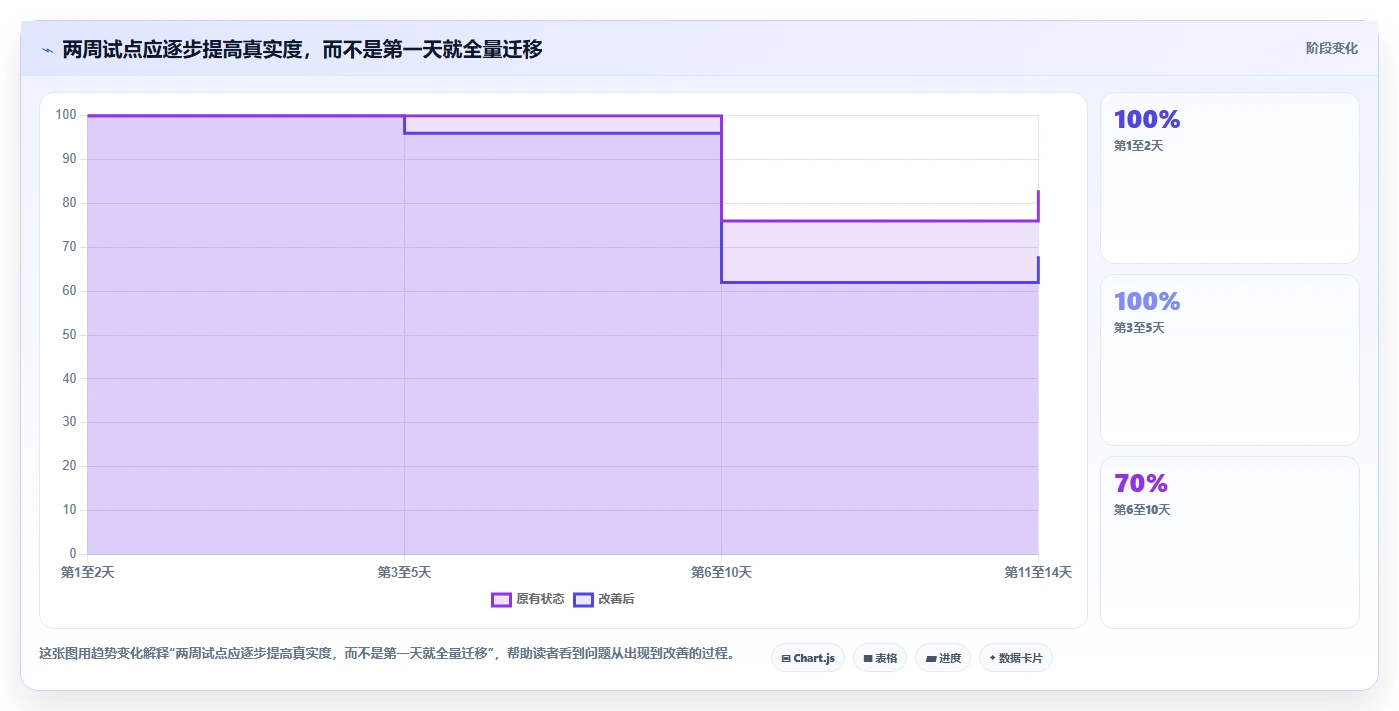The height and width of the screenshot is (711, 1399).
Task: Click the 表格 tag
Action: (x=880, y=658)
